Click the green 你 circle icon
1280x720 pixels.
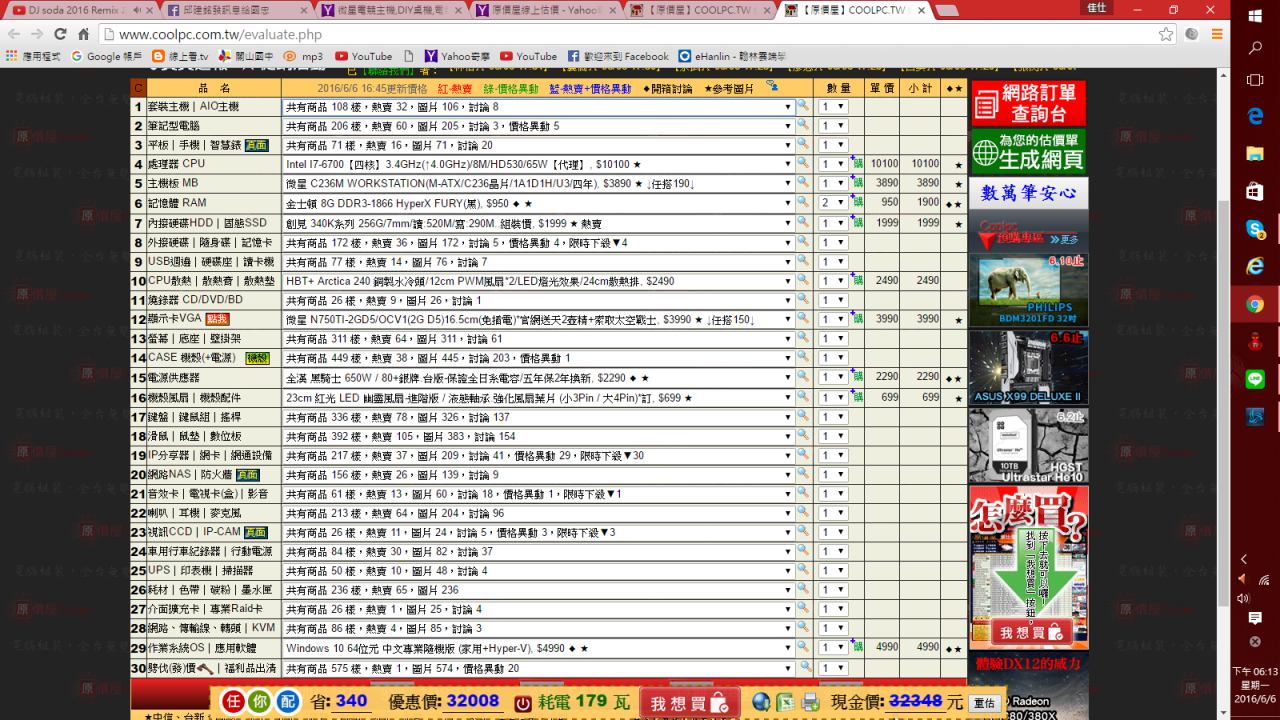coord(260,702)
